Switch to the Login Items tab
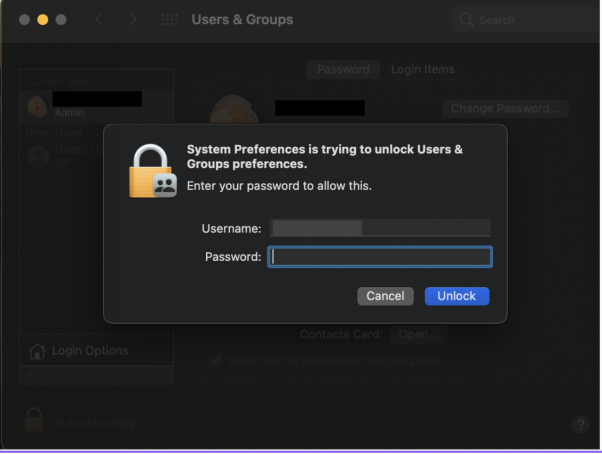The image size is (602, 454). click(422, 70)
